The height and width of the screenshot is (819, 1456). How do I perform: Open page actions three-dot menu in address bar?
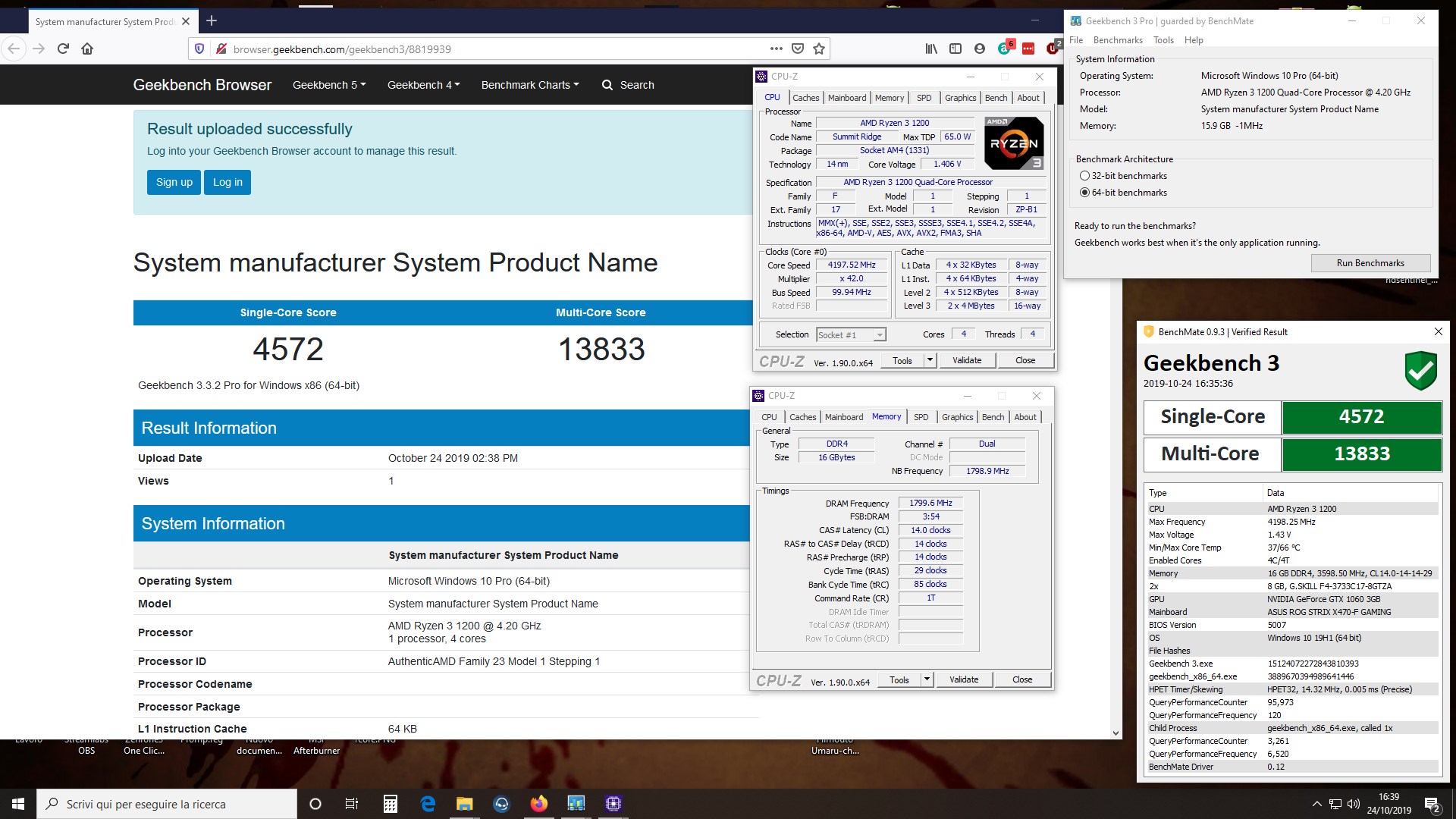point(776,49)
